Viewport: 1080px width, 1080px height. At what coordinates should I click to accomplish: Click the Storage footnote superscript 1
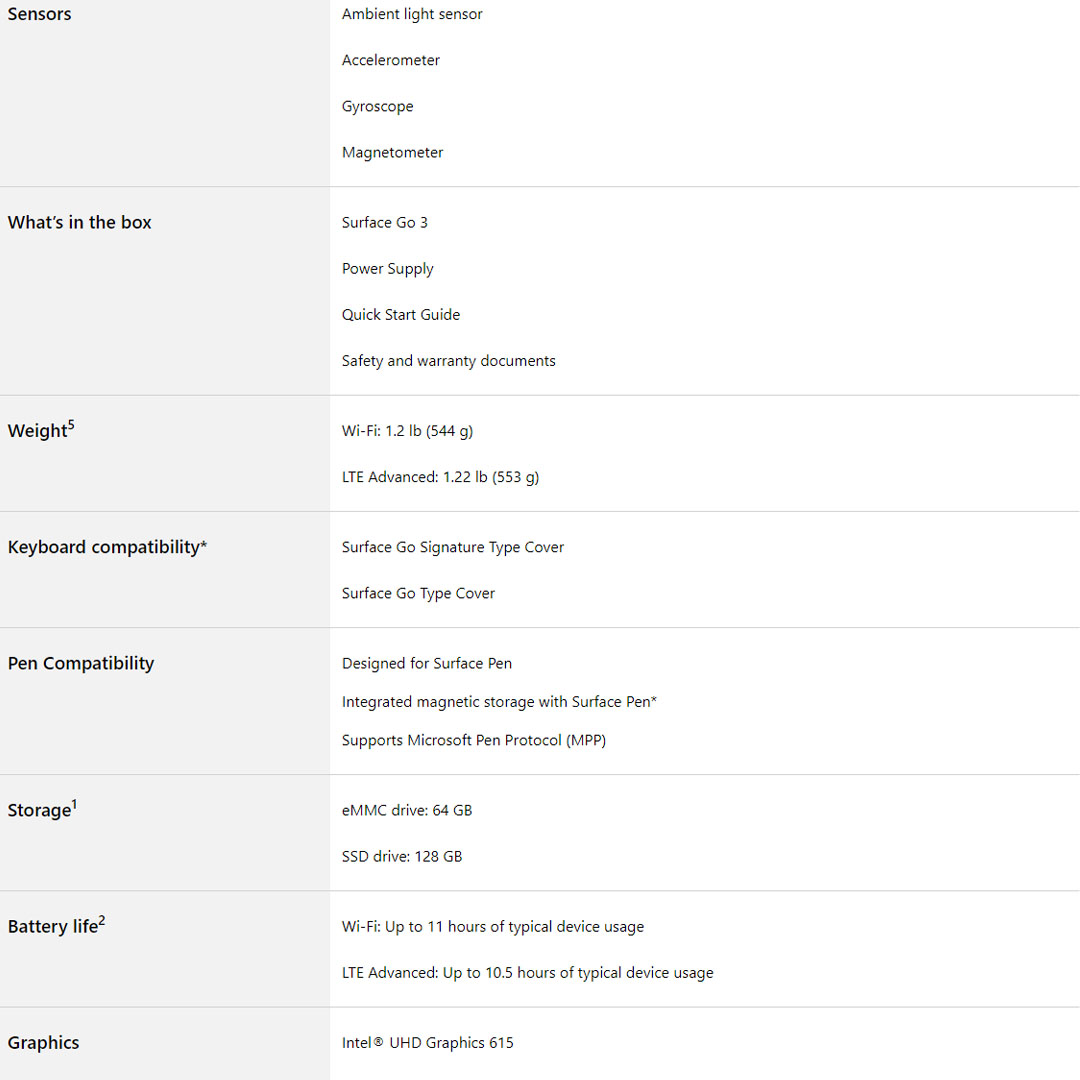[x=74, y=803]
